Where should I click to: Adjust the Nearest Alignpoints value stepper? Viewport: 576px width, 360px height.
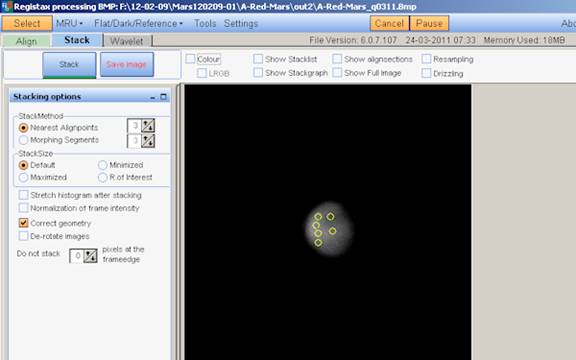148,126
